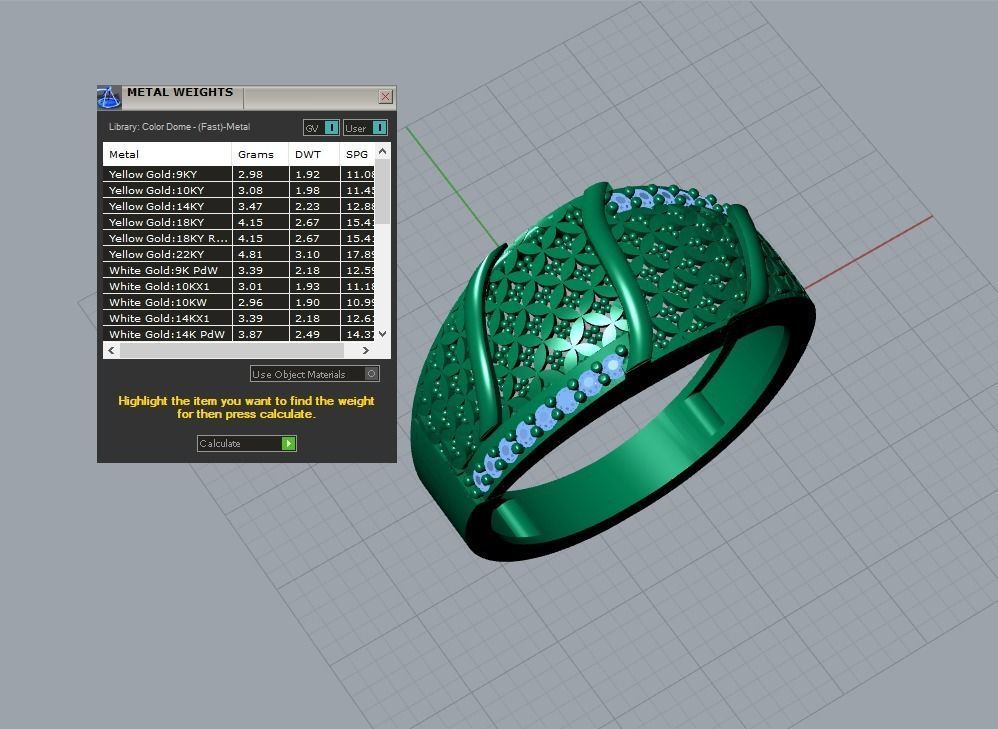Click the Metal Weights builder logo icon

[109, 97]
